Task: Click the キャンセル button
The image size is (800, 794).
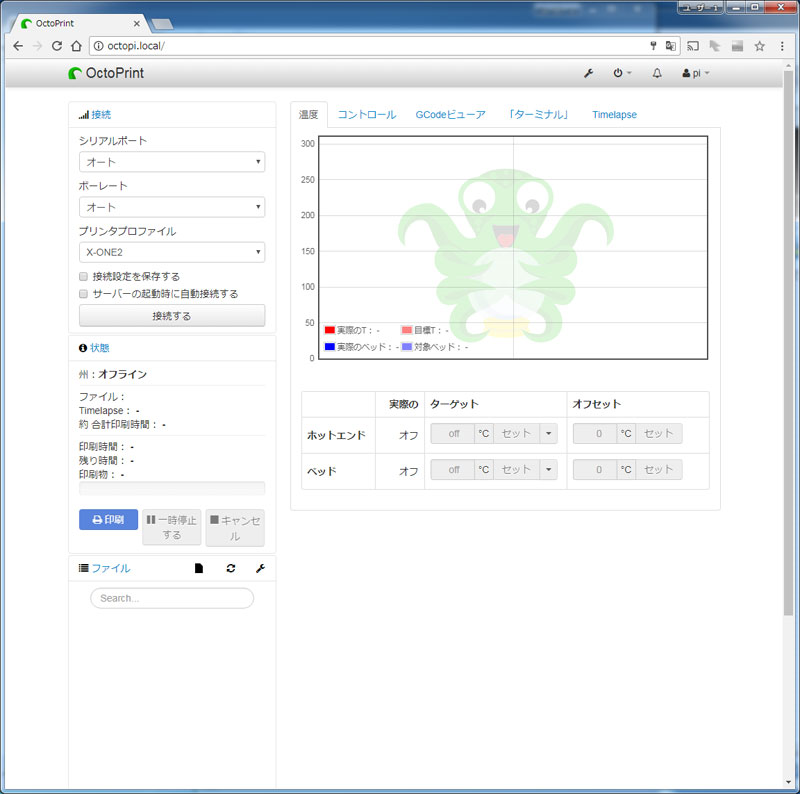Action: pyautogui.click(x=235, y=528)
